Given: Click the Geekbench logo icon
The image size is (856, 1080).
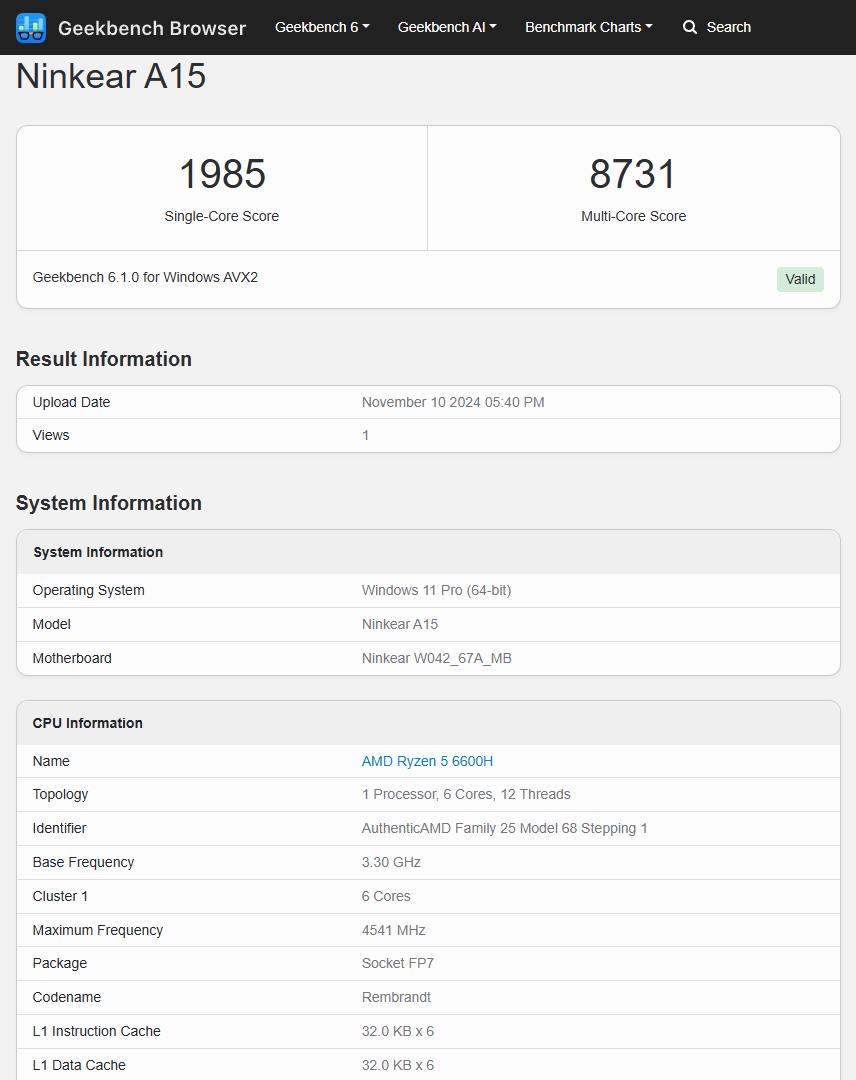Looking at the screenshot, I should click(x=31, y=28).
